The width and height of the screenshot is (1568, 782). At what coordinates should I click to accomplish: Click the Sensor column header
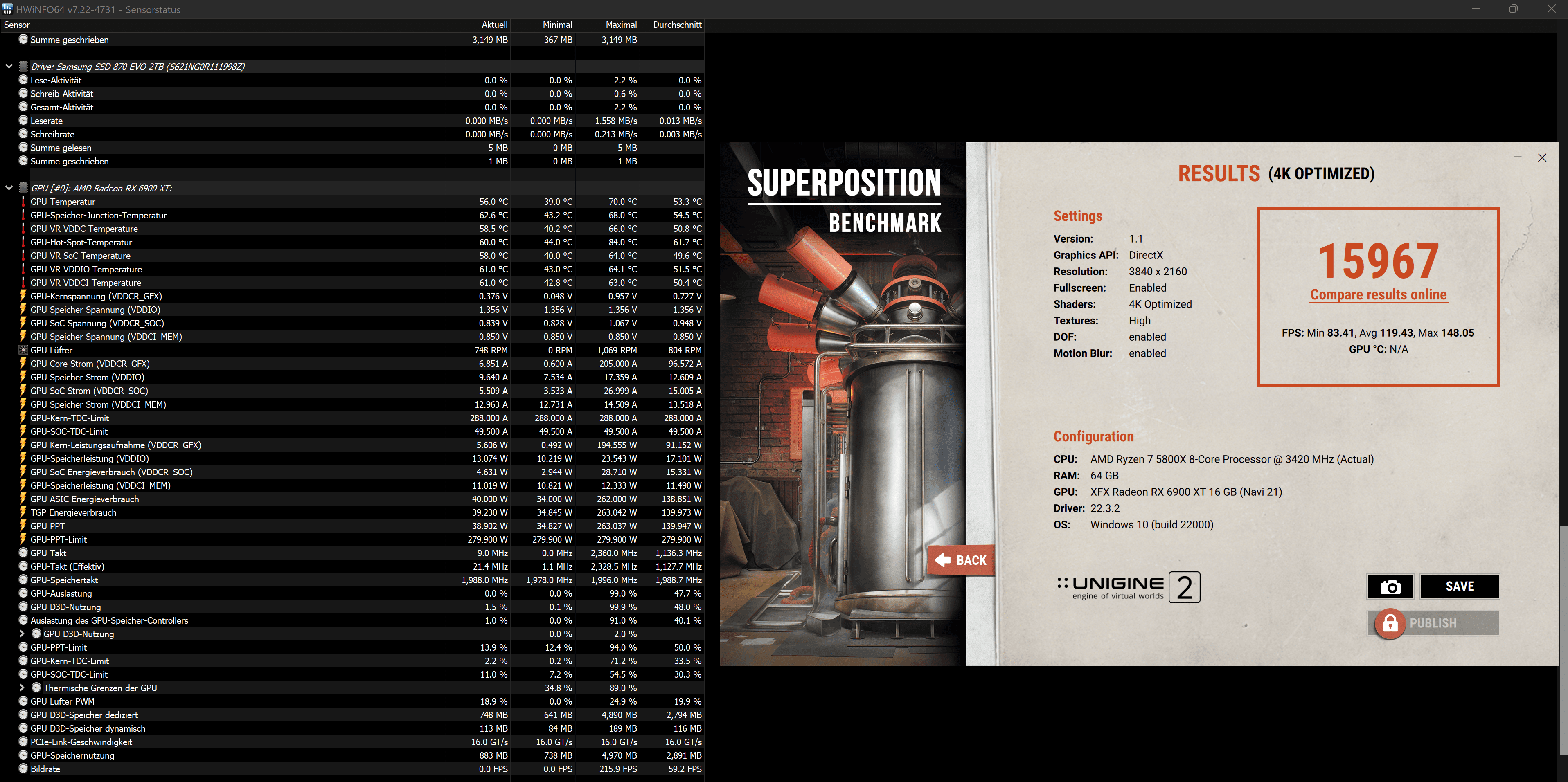pyautogui.click(x=223, y=25)
